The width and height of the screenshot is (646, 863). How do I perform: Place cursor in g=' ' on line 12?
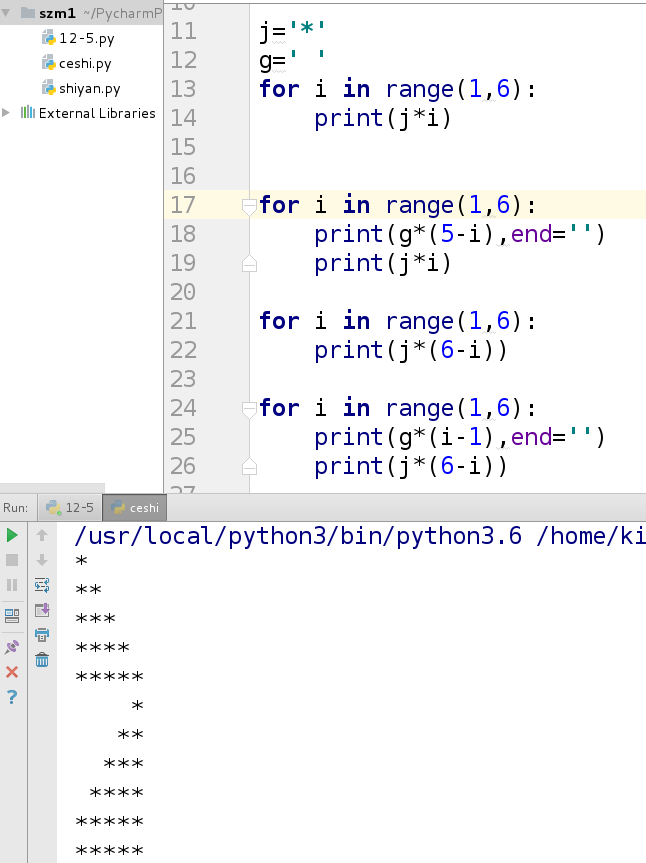click(293, 61)
